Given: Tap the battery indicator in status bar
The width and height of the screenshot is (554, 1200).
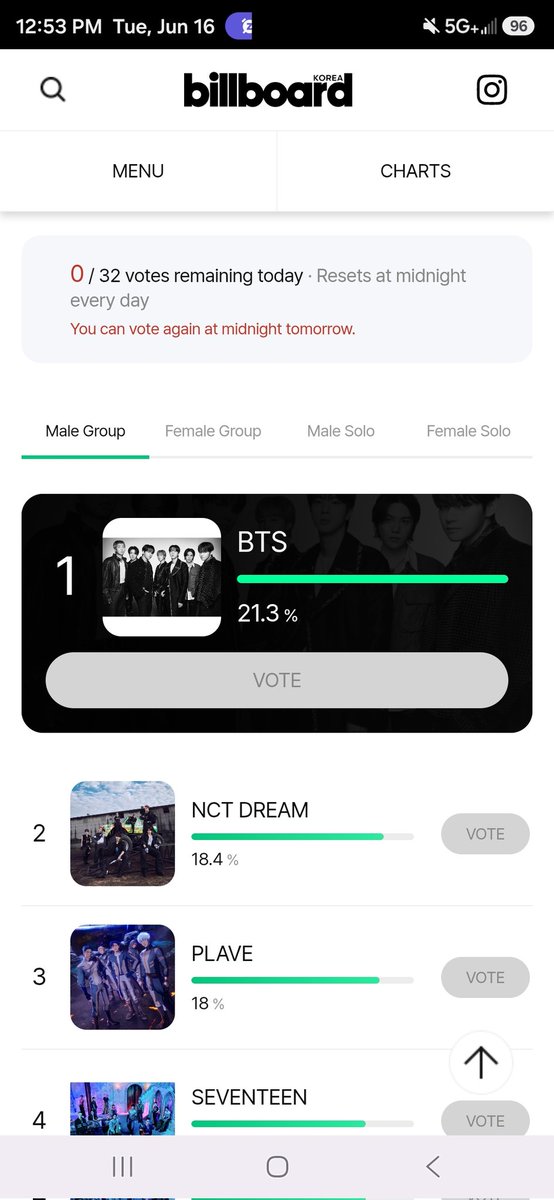Looking at the screenshot, I should click(518, 27).
